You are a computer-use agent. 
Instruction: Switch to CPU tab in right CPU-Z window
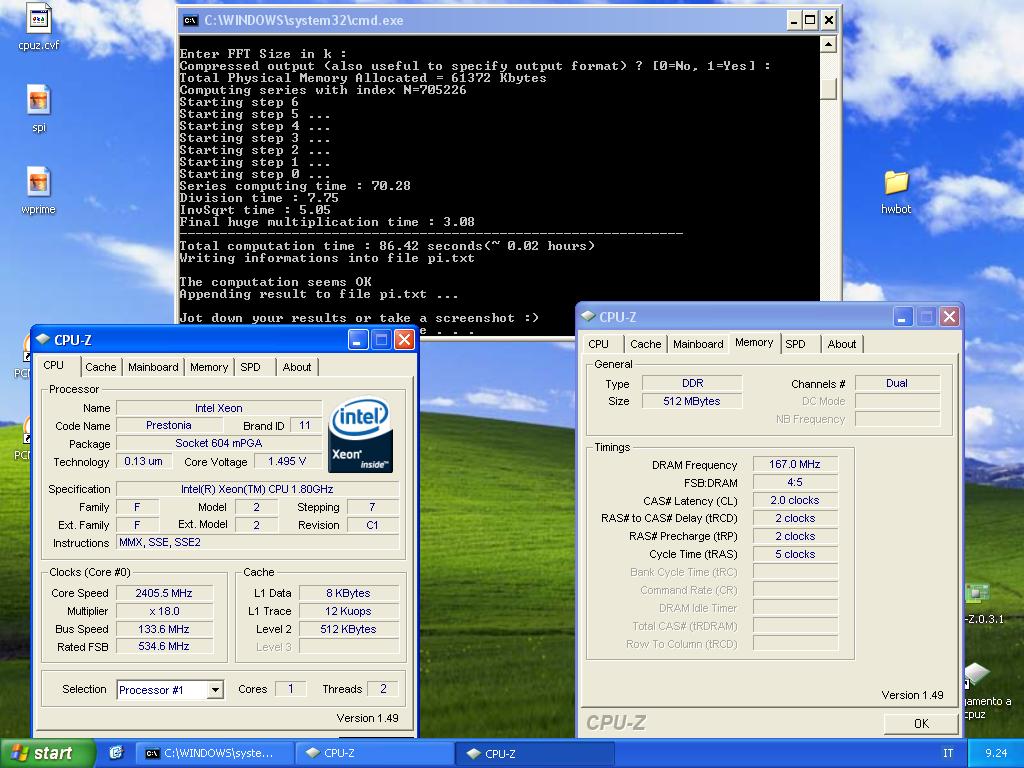(599, 344)
